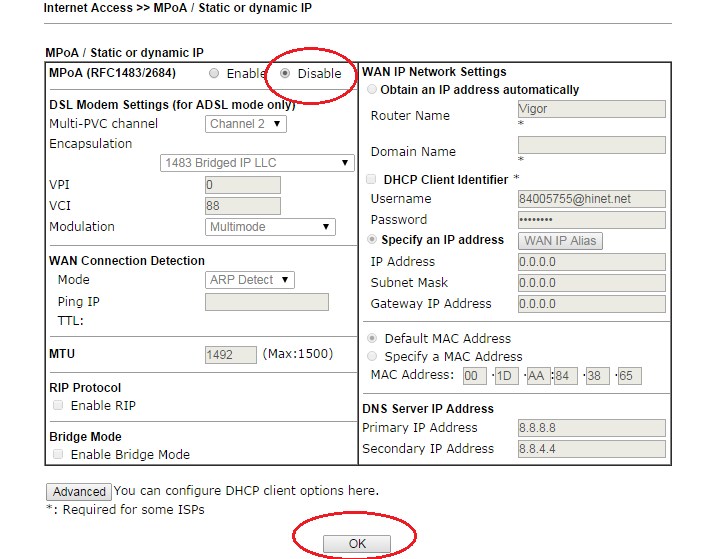Screen dimensions: 717x559
Task: Toggle the DHCP Client Identifier checkbox
Action: (x=372, y=179)
